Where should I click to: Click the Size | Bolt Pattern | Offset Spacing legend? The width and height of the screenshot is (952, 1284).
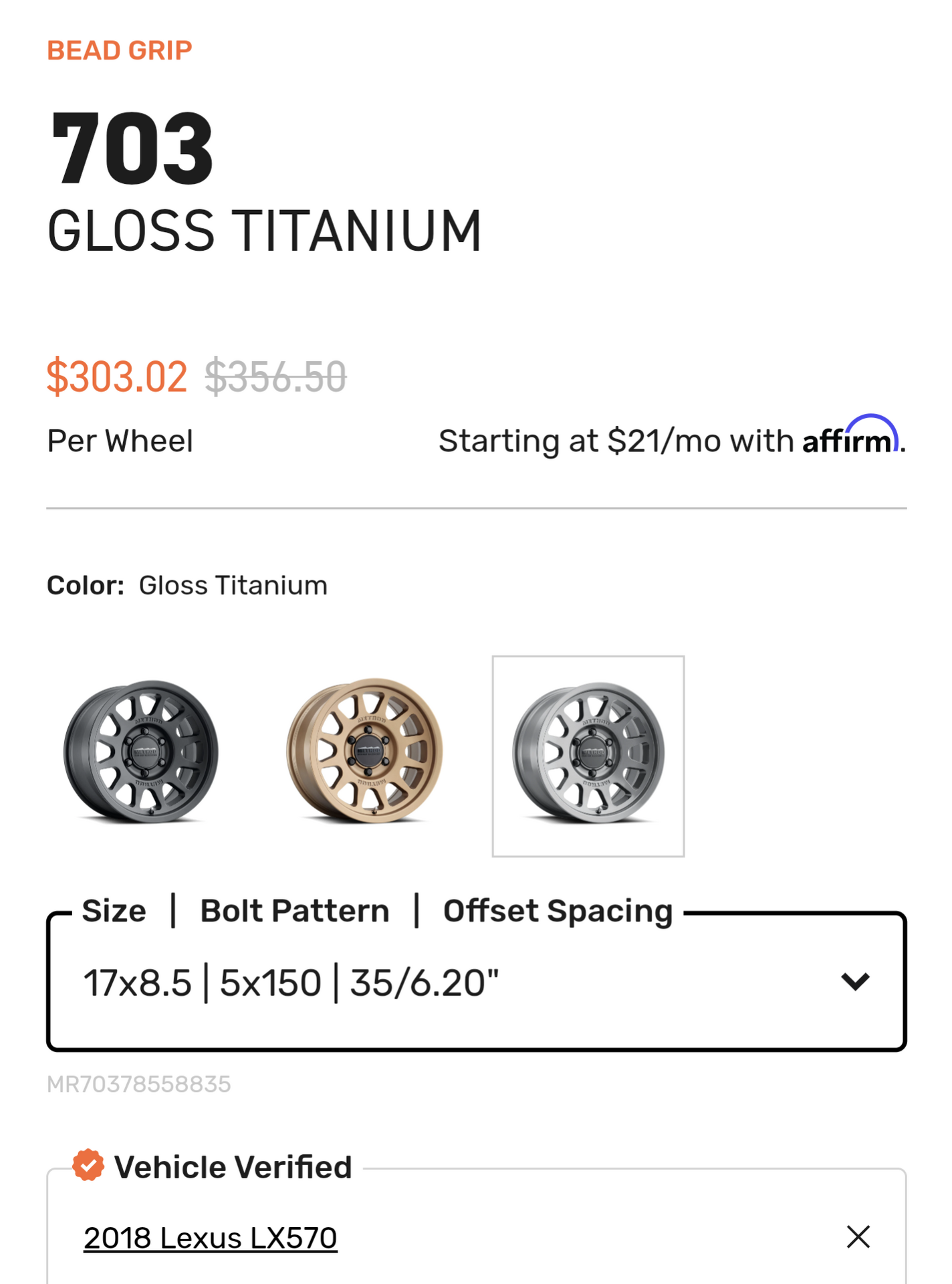[x=377, y=911]
